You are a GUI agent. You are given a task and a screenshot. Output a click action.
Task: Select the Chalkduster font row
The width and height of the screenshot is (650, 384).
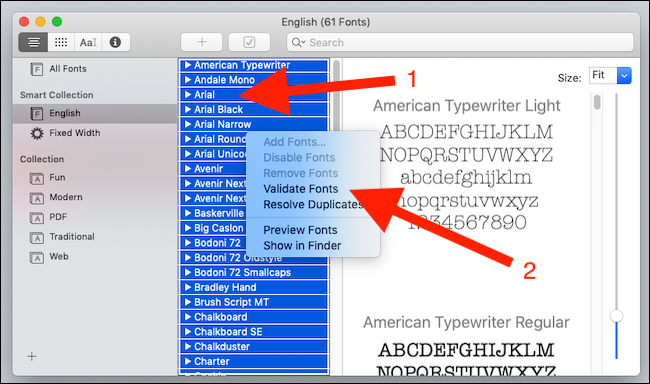click(254, 347)
